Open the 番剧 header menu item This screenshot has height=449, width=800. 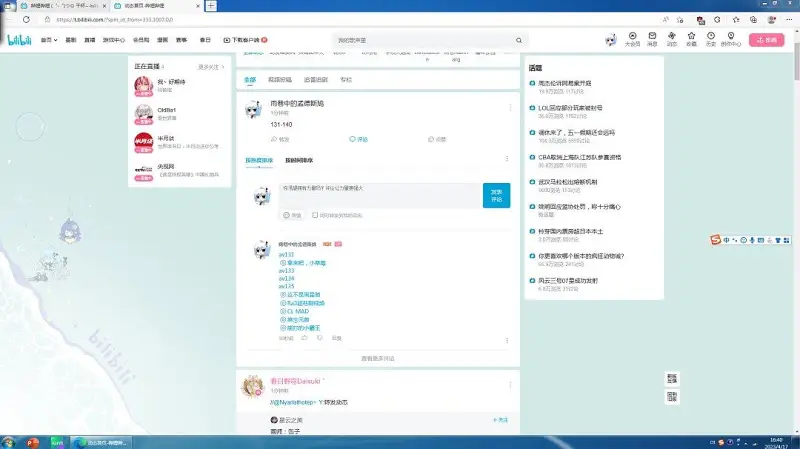point(71,40)
